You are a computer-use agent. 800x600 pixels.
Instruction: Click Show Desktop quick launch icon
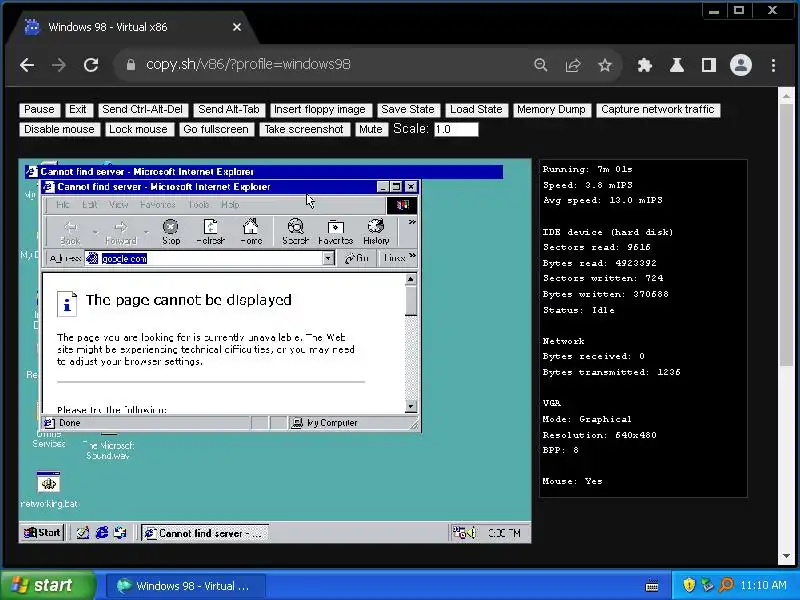pyautogui.click(x=83, y=533)
